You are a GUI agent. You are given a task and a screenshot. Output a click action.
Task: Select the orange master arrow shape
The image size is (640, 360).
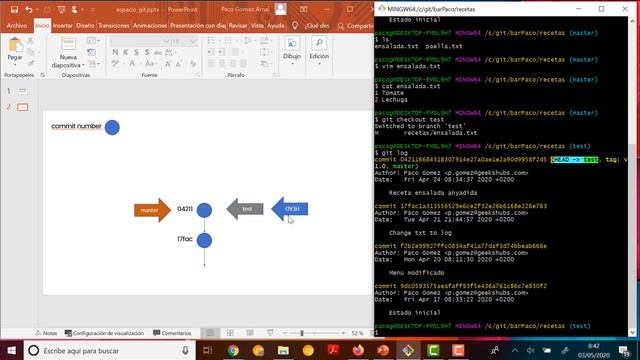(152, 210)
